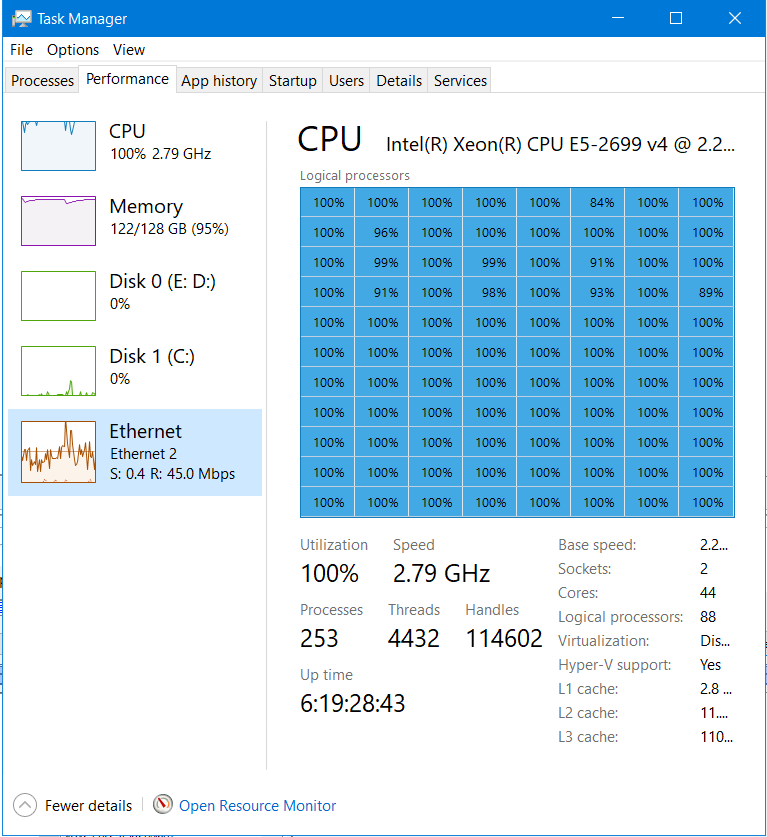This screenshot has width=767, height=837.
Task: Switch to the App history tab
Action: pos(219,81)
